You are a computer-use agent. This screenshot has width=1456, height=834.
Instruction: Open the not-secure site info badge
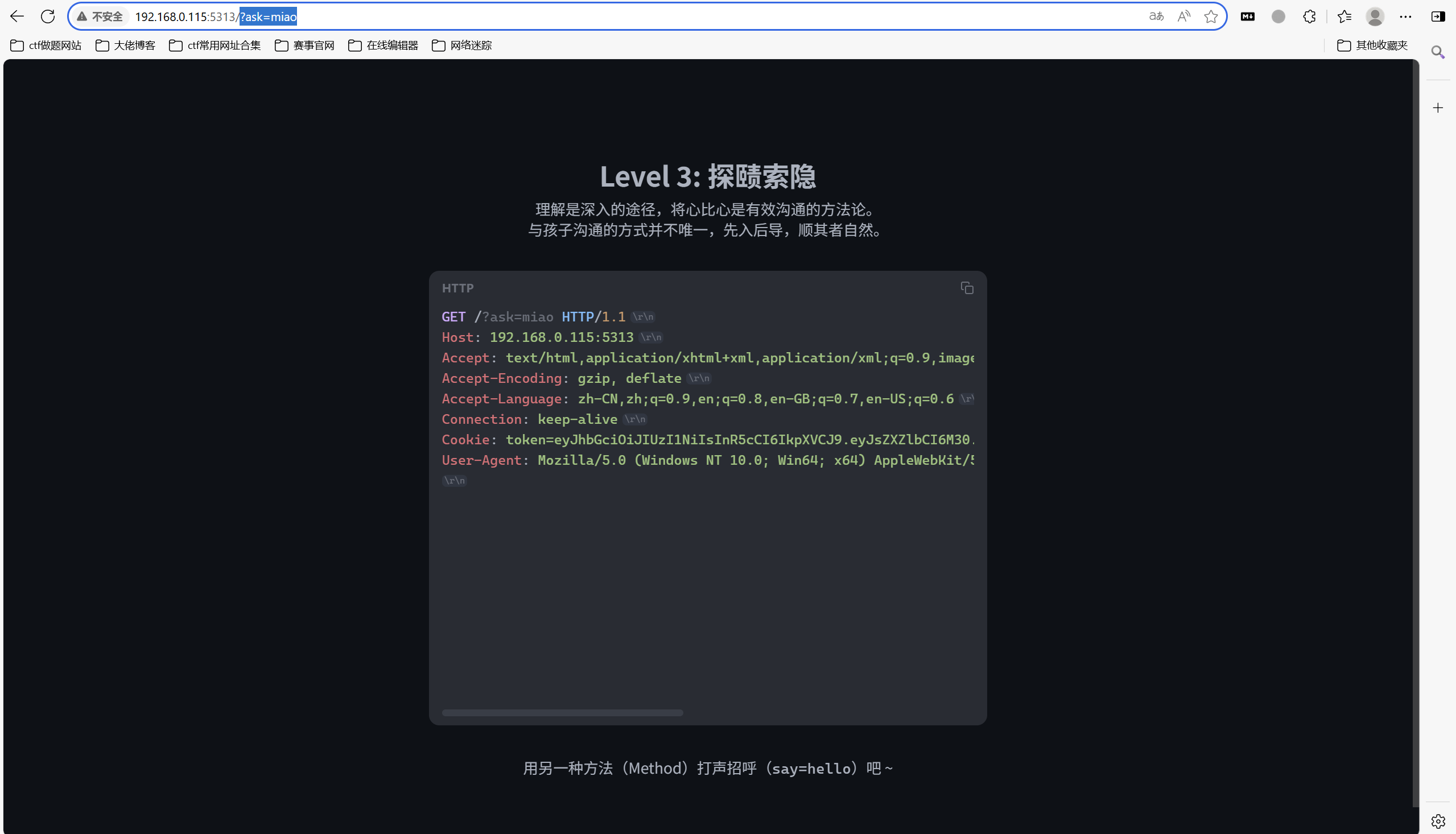pos(100,16)
